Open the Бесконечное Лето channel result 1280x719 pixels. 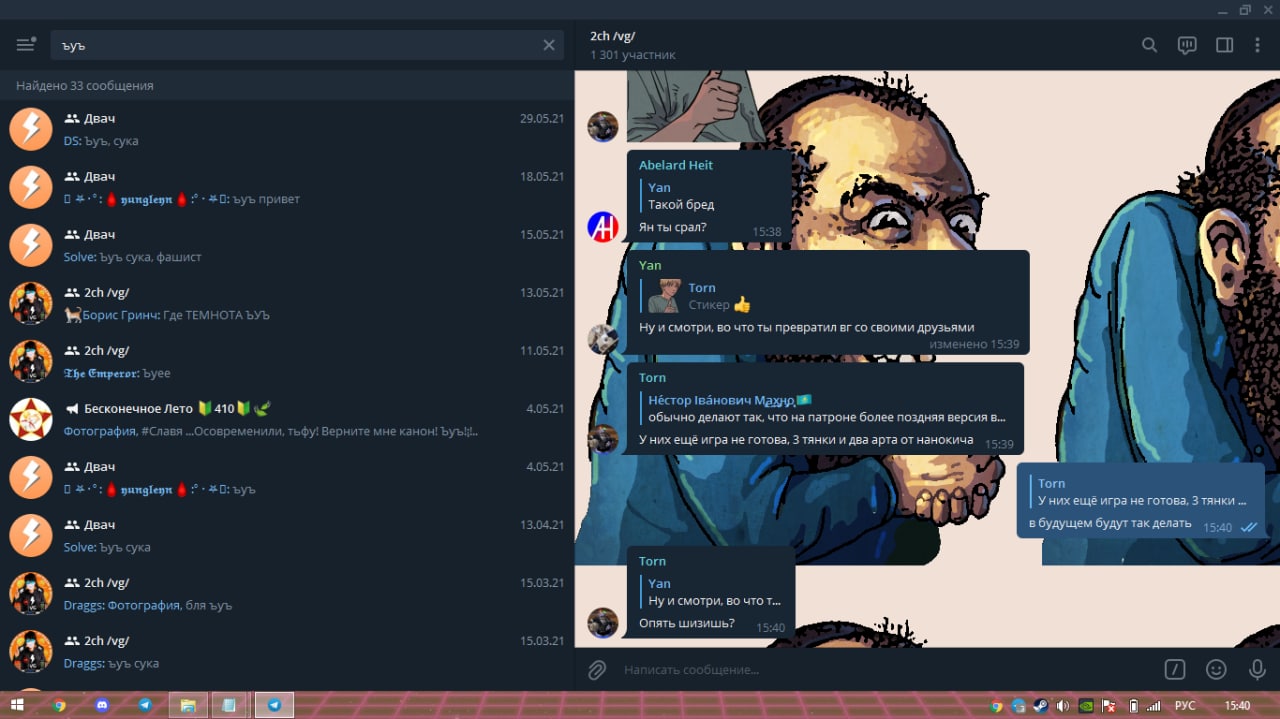pos(287,419)
